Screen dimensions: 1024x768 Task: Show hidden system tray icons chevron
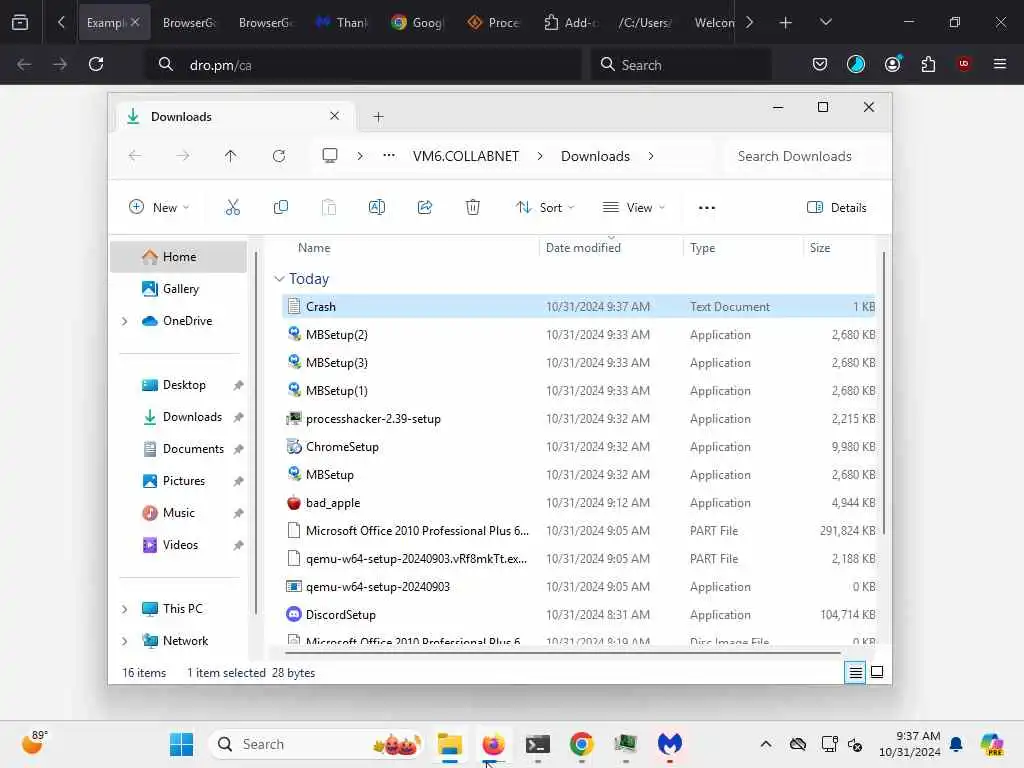click(766, 744)
